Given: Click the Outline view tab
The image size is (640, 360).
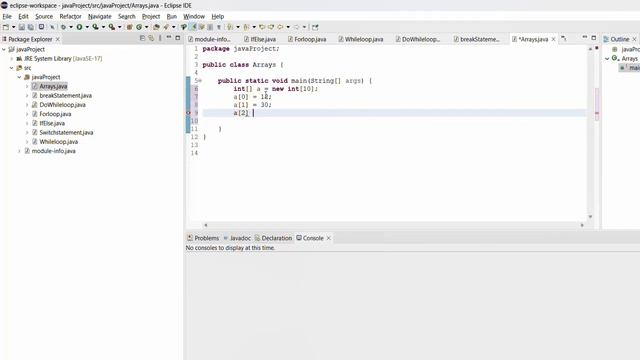Looking at the screenshot, I should tap(620, 39).
